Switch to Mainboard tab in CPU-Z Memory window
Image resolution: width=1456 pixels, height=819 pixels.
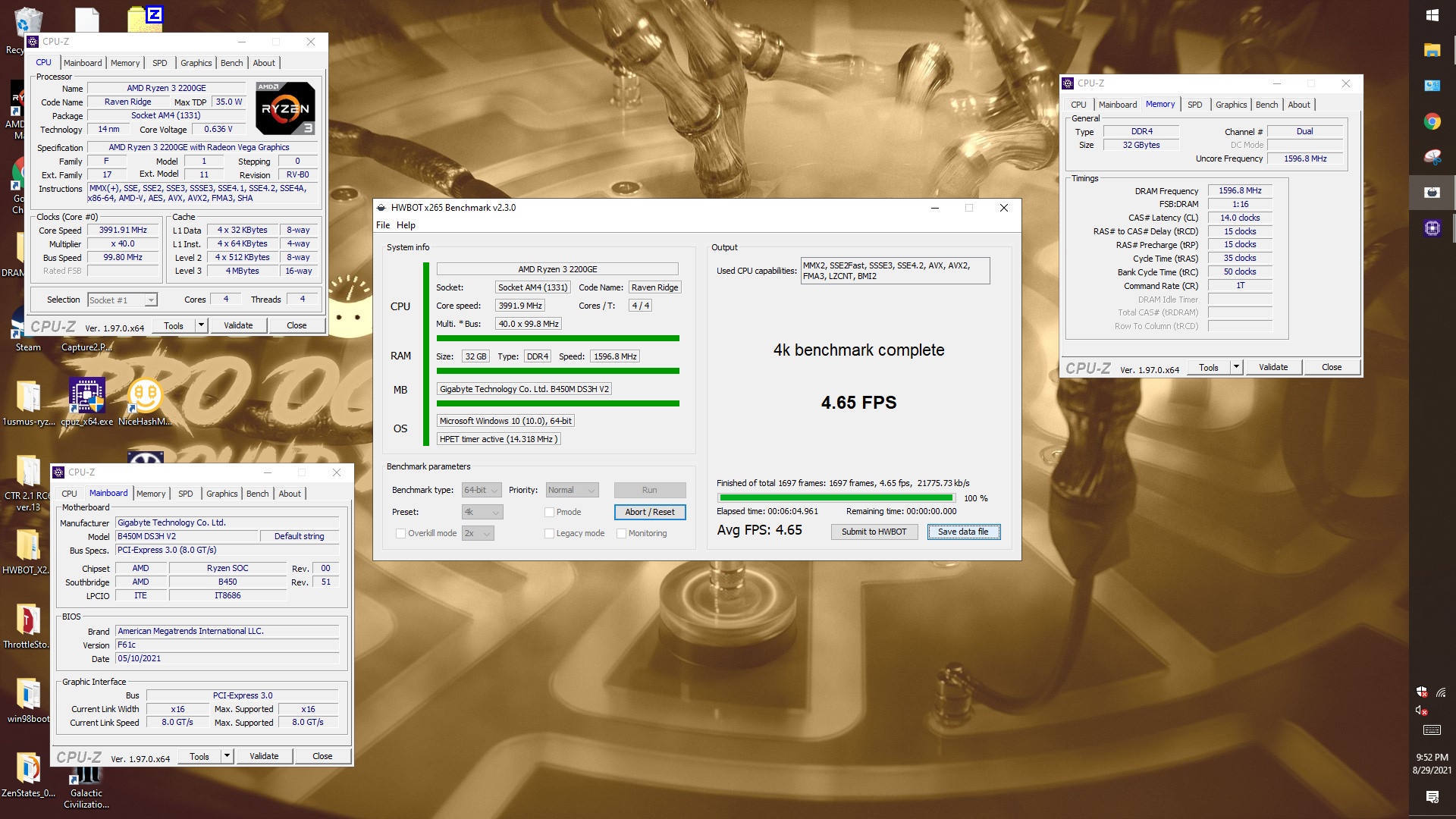tap(1117, 105)
